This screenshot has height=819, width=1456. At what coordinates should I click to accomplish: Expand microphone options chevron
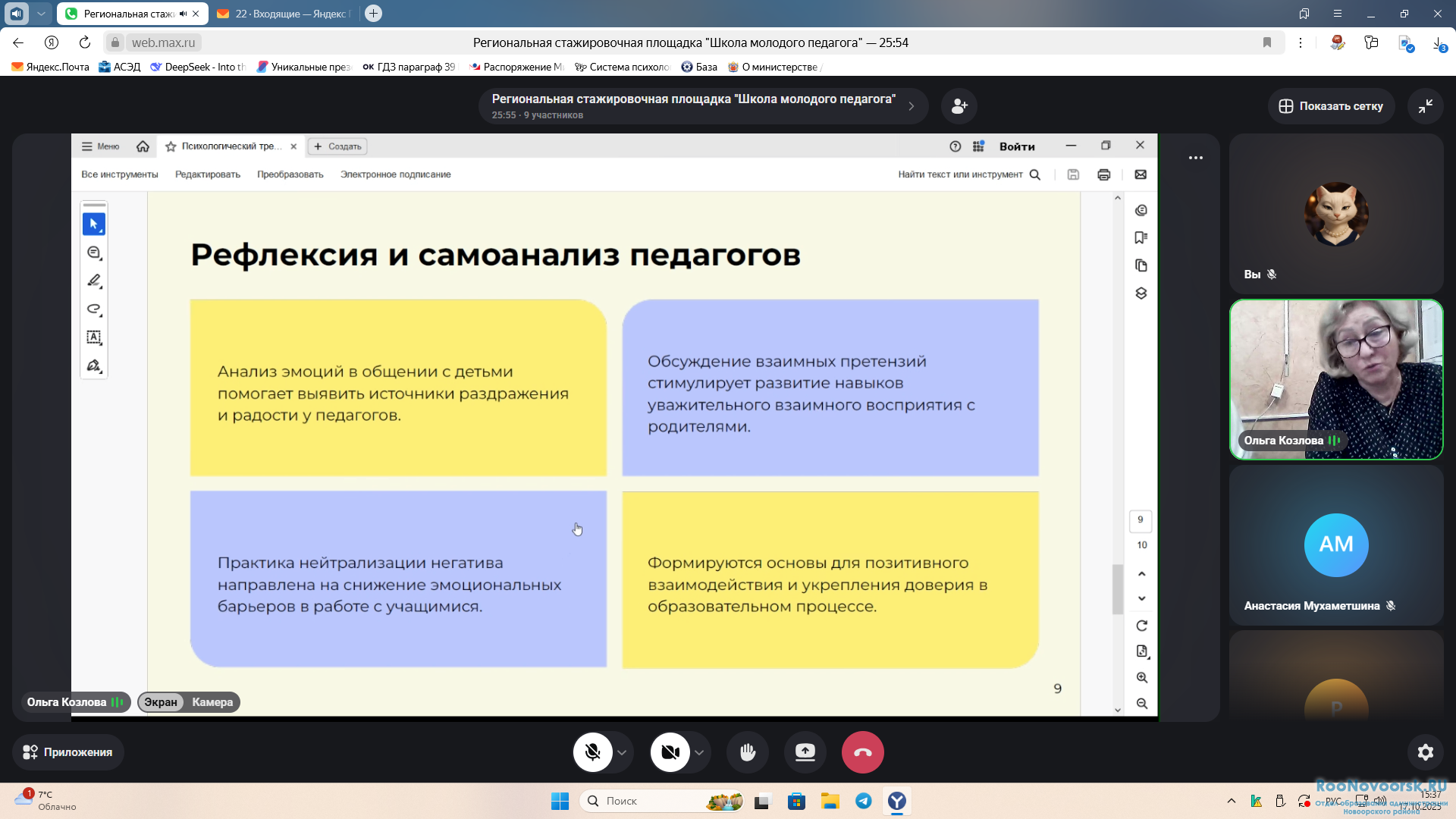click(x=622, y=752)
